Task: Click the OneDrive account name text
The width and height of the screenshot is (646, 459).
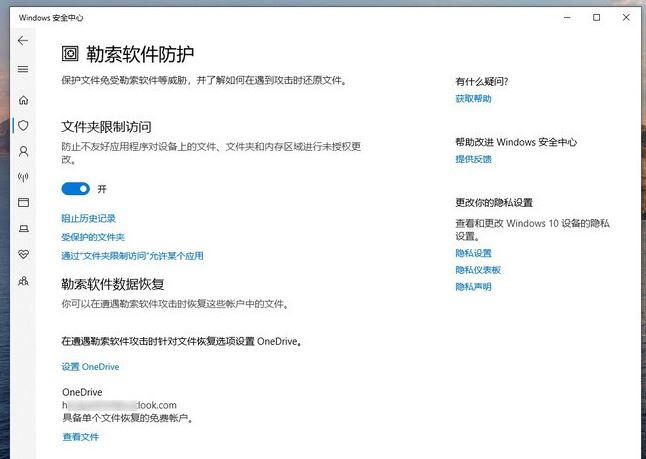Action: coord(82,392)
